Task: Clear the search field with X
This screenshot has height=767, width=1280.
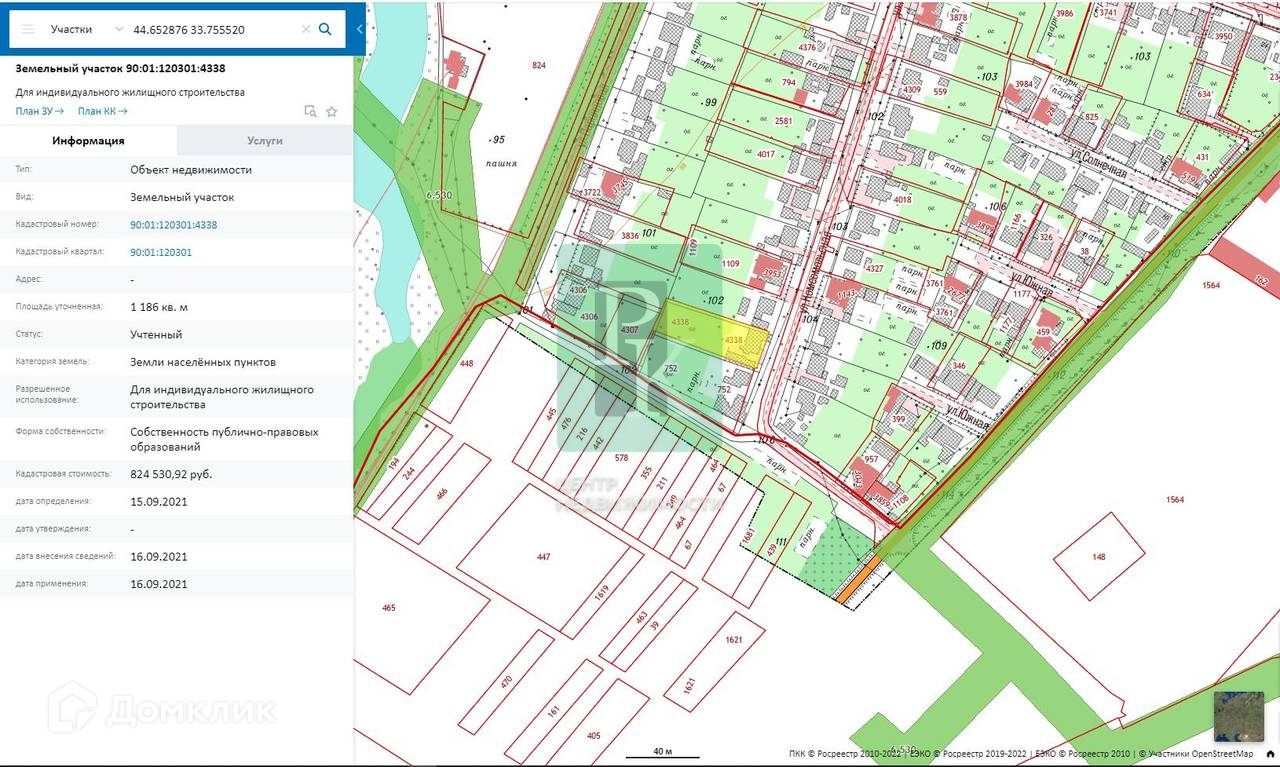Action: click(x=306, y=29)
